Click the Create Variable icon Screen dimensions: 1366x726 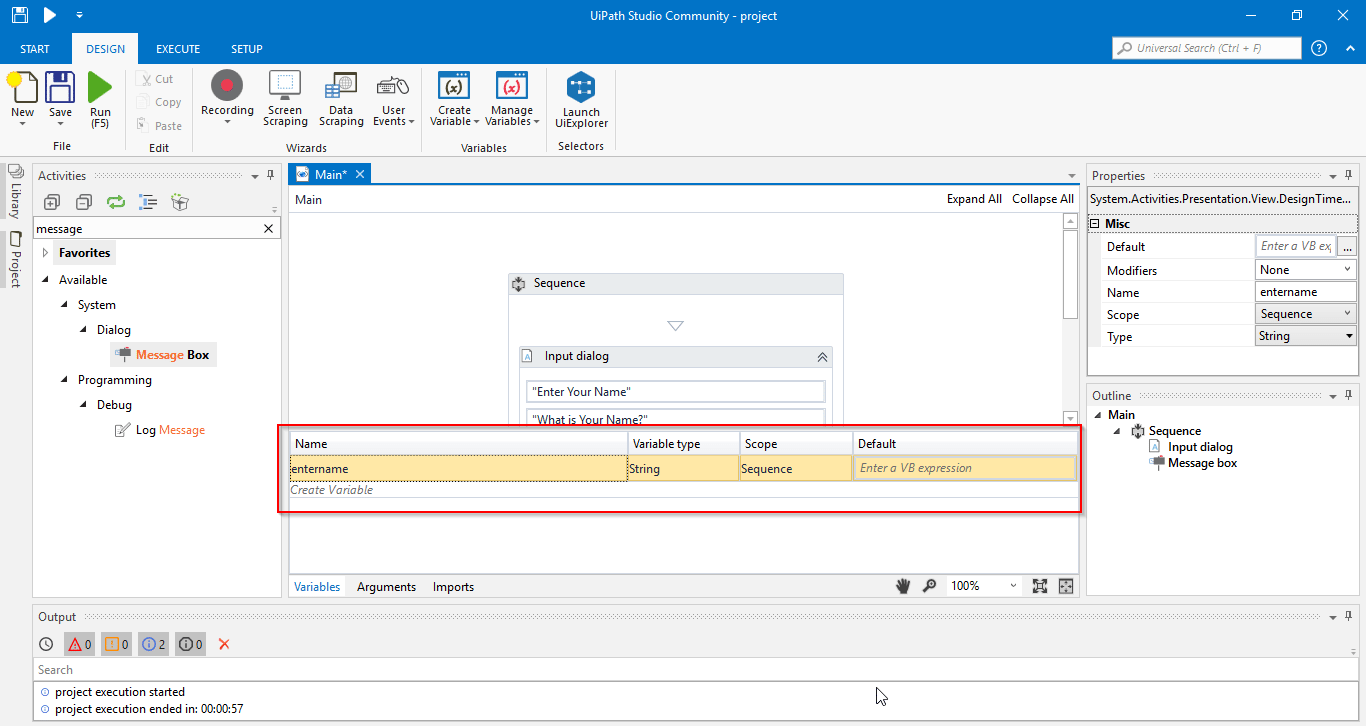coord(455,86)
